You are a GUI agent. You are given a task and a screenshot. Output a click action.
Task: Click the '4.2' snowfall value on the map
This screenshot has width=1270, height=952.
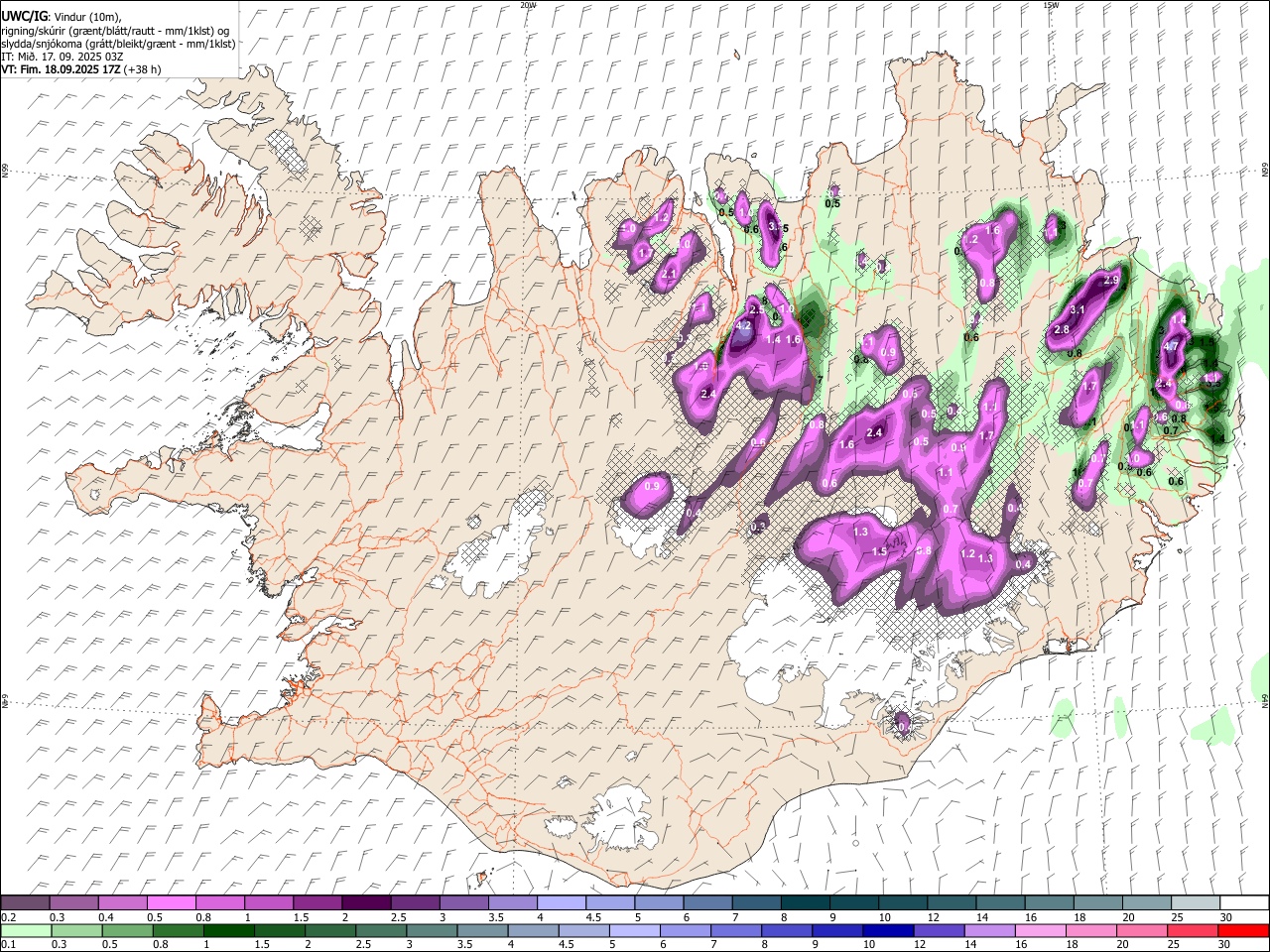[744, 325]
